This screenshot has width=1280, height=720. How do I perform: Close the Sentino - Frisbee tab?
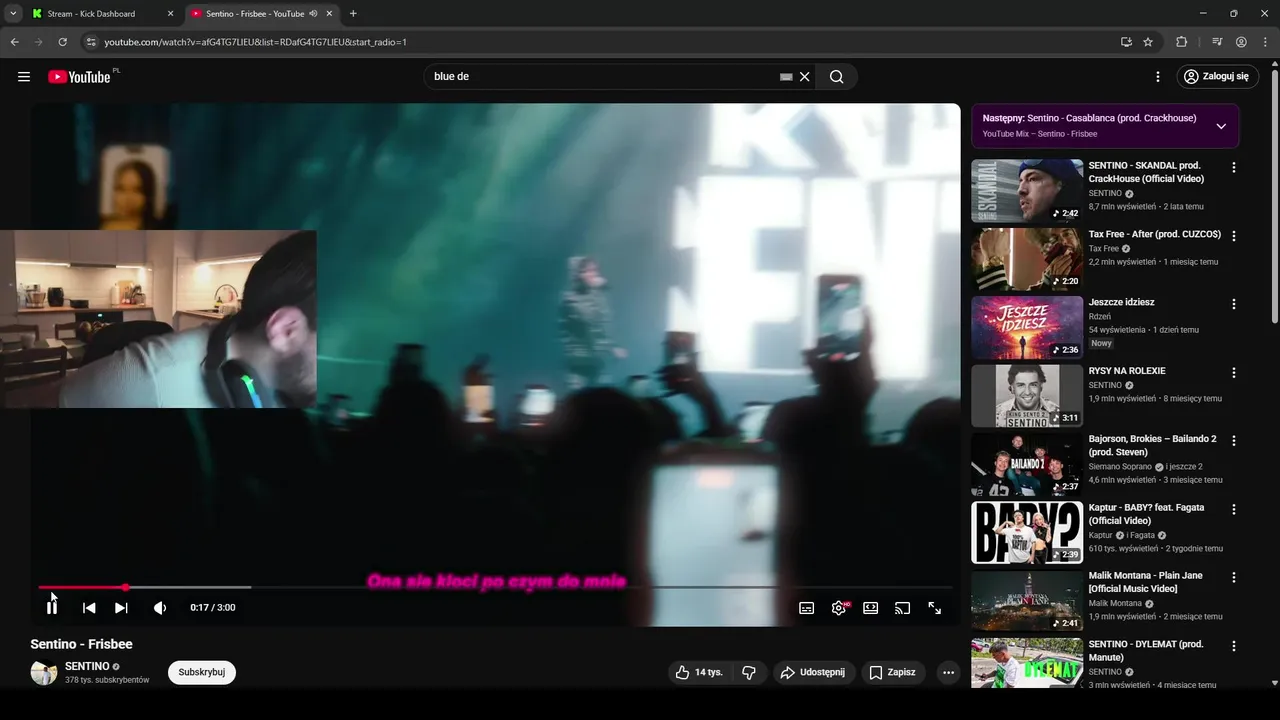point(330,14)
